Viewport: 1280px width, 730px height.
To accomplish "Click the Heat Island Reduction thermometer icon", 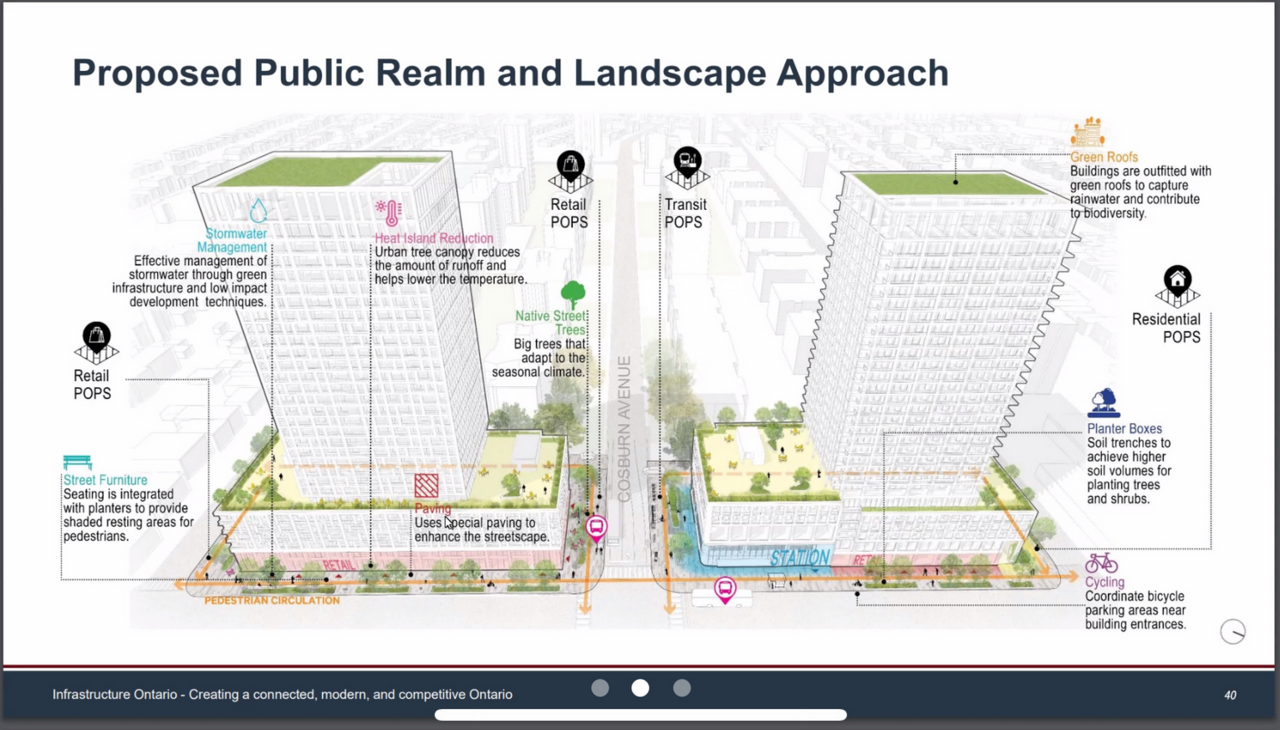I will point(387,213).
